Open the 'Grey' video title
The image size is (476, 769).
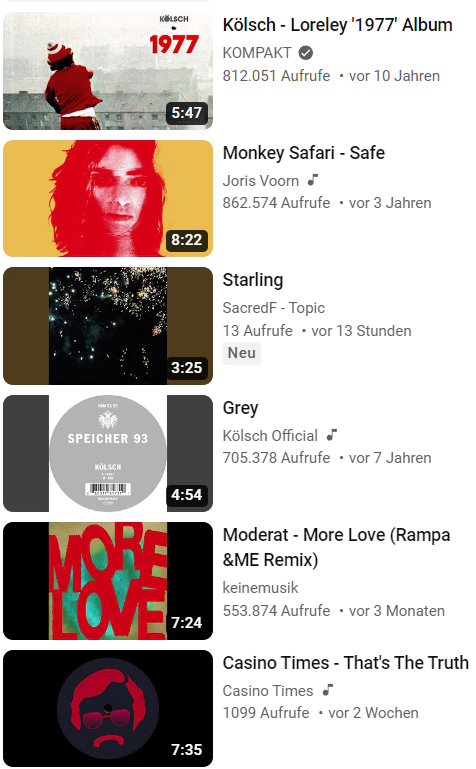pyautogui.click(x=241, y=408)
